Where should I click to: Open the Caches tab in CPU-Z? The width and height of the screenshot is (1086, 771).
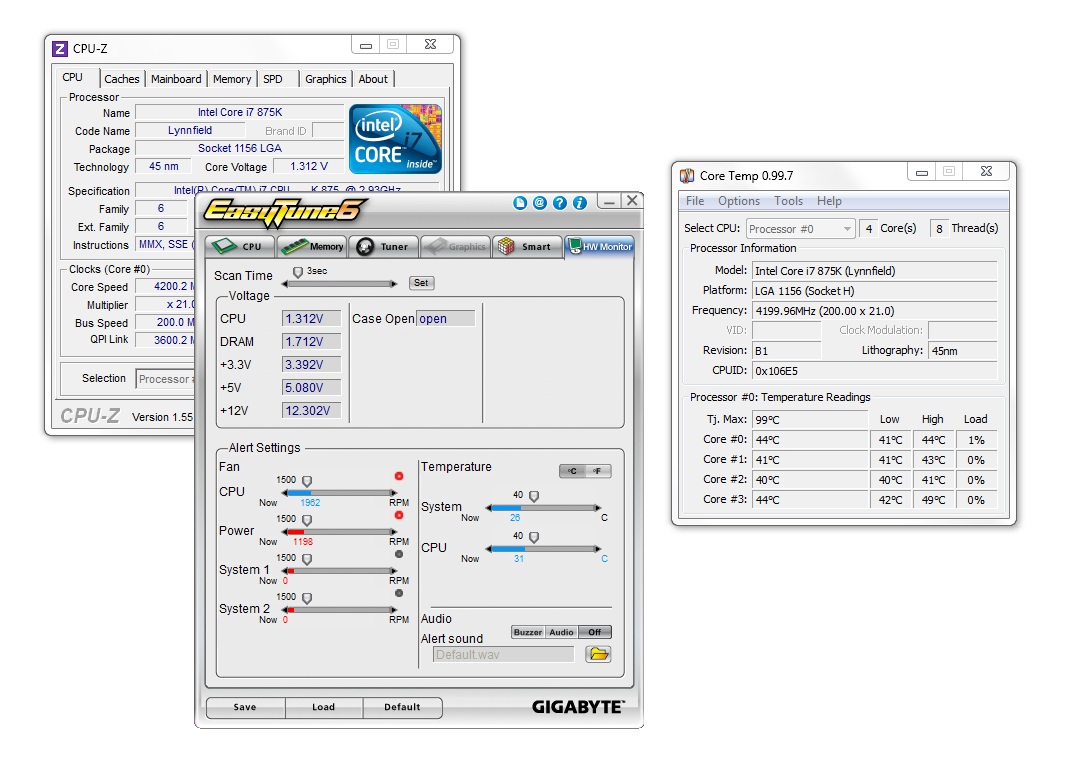pyautogui.click(x=122, y=79)
